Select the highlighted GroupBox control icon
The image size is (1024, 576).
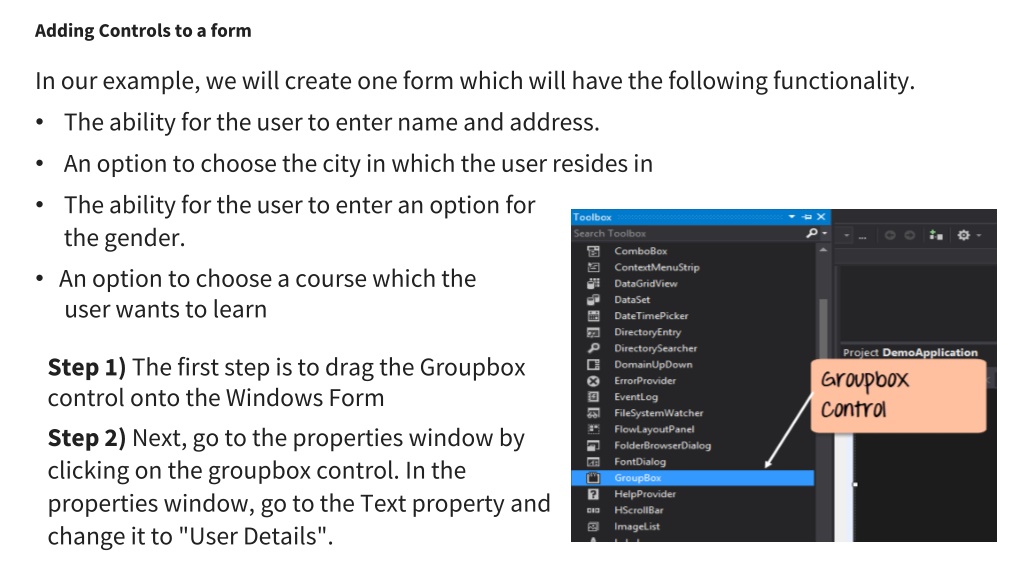coord(593,478)
